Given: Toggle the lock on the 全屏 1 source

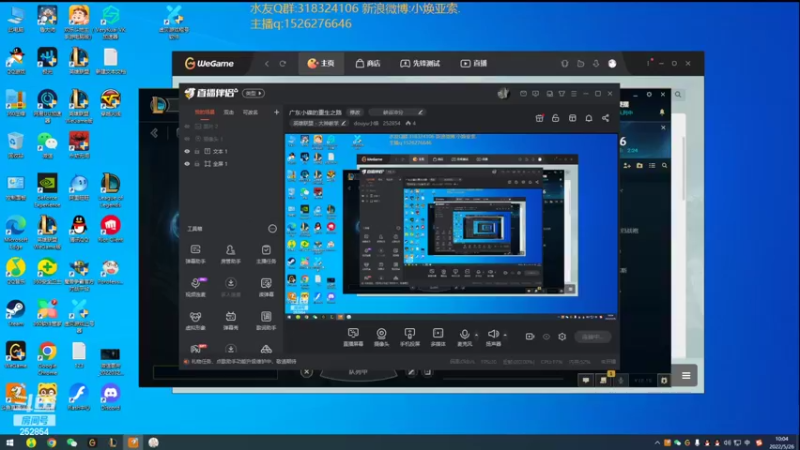Looking at the screenshot, I should (x=197, y=164).
